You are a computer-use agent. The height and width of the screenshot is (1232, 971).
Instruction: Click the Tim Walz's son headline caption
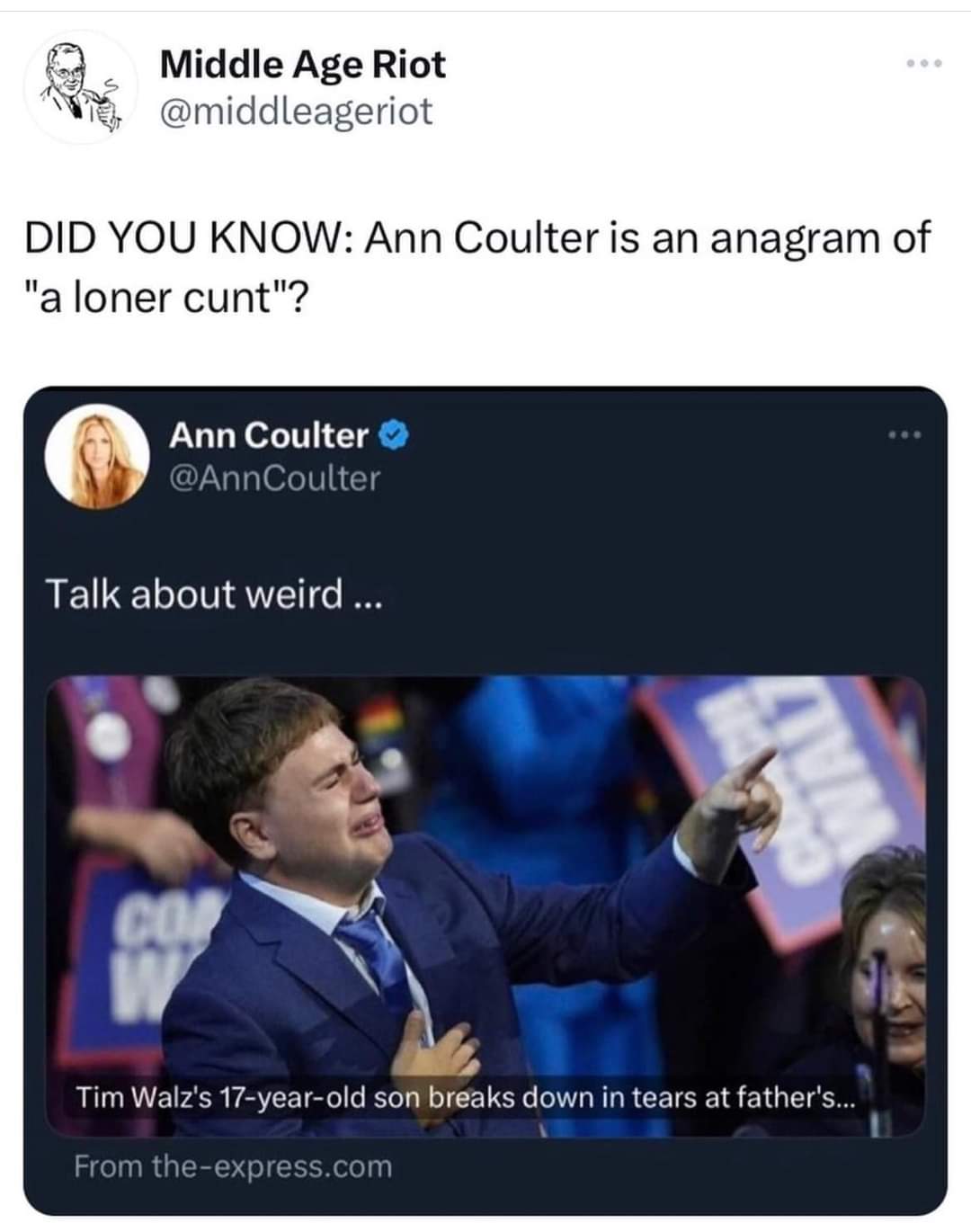[466, 1098]
